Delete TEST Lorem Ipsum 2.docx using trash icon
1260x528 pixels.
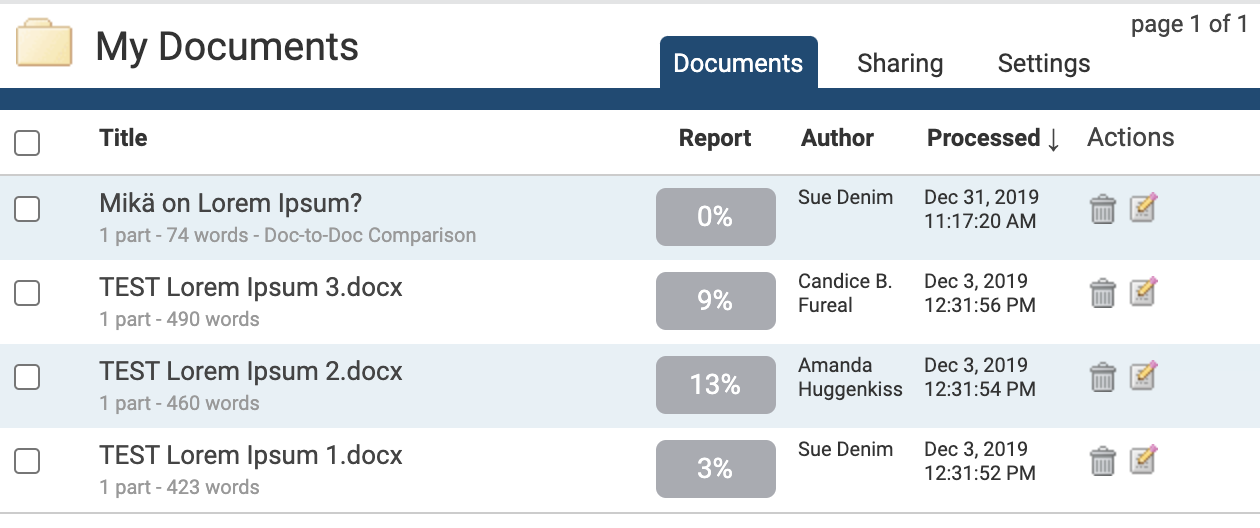point(1102,378)
